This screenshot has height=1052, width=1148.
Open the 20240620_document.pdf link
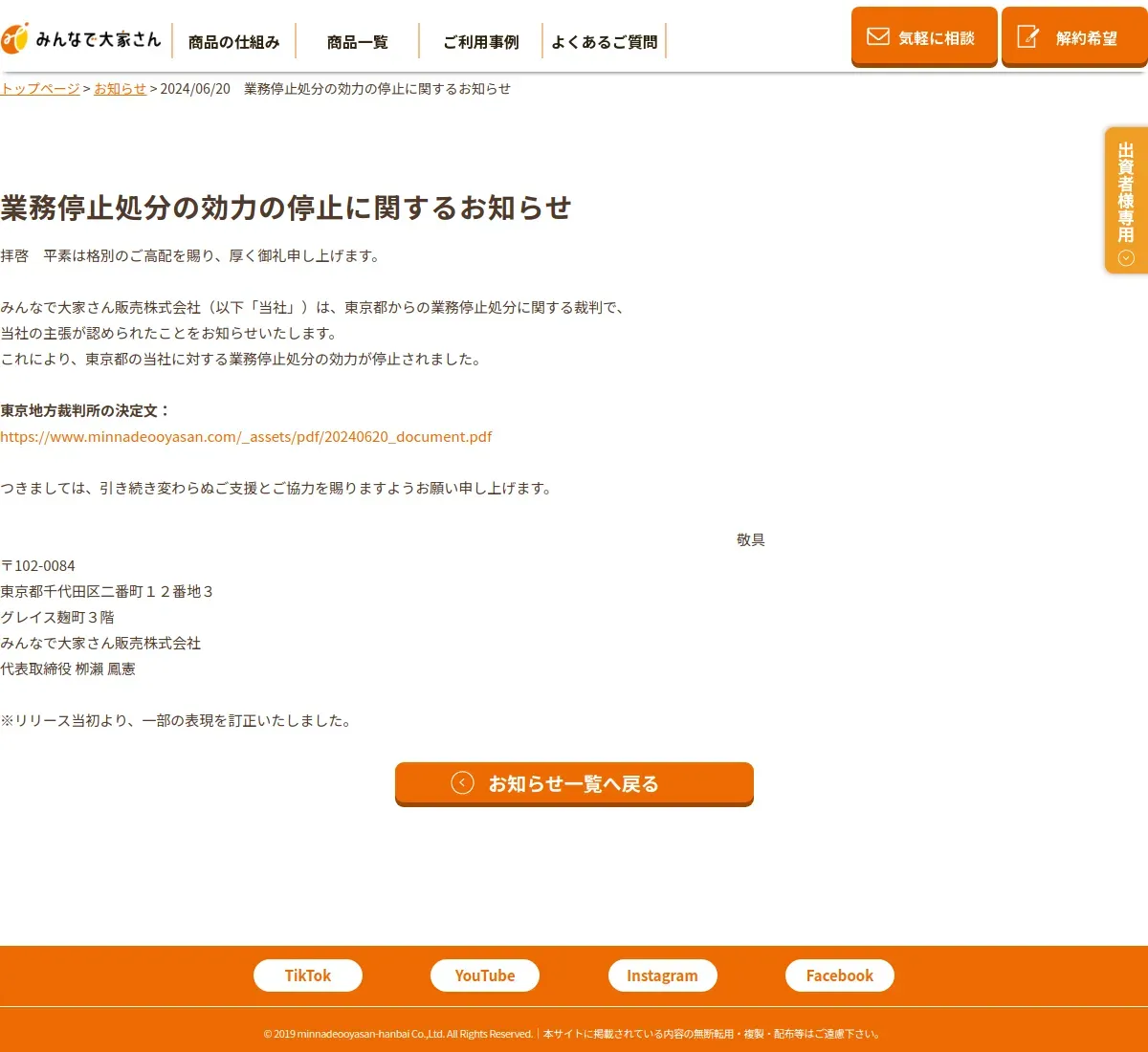[x=246, y=436]
